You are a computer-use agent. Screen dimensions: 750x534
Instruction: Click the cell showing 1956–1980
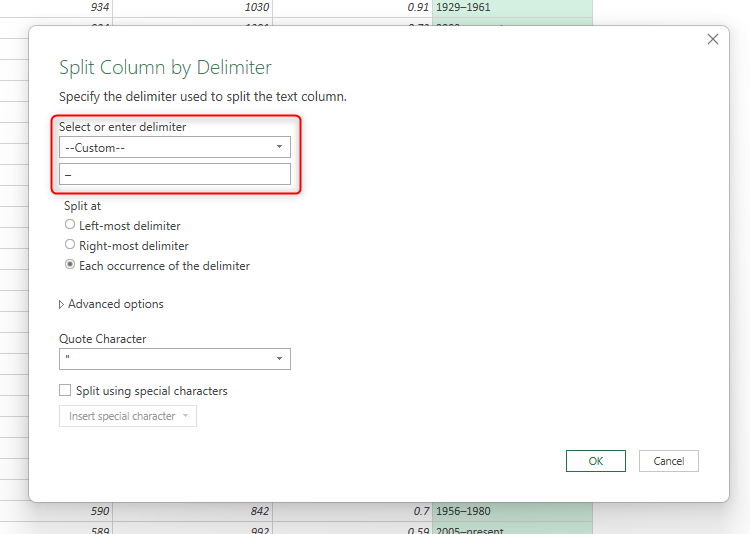[x=512, y=511]
